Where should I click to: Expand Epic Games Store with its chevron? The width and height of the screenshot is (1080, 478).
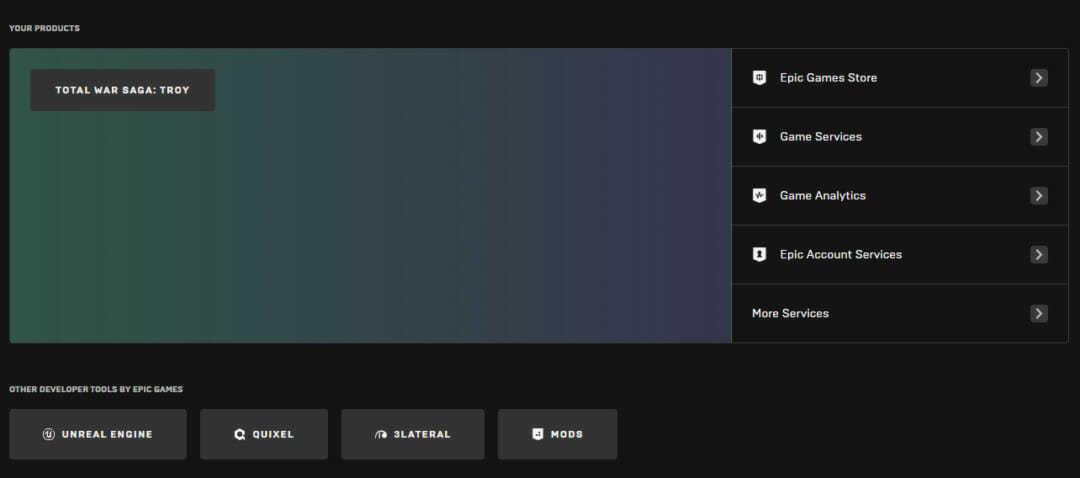[x=1039, y=78]
